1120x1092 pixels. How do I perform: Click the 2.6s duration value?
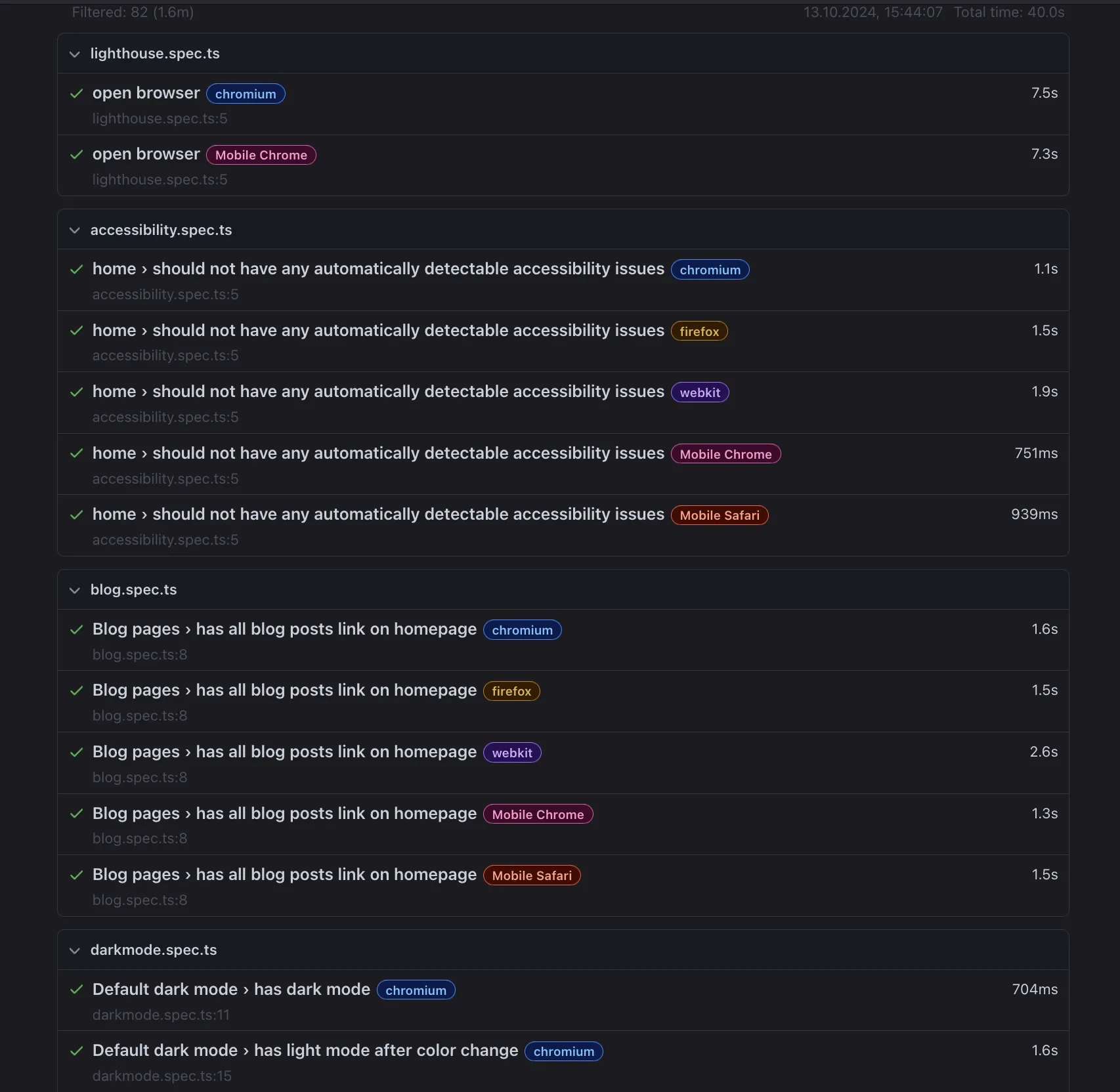pos(1044,752)
